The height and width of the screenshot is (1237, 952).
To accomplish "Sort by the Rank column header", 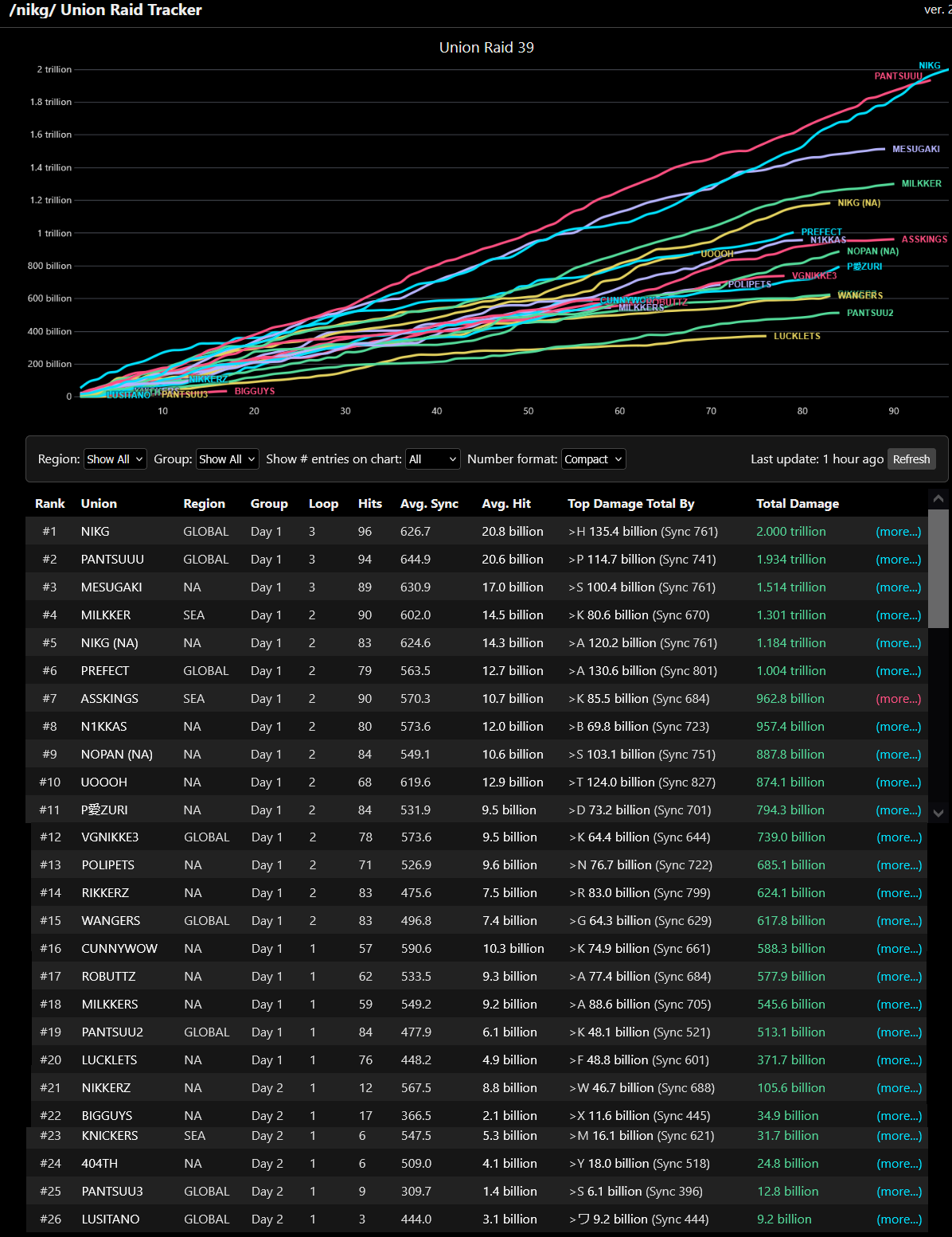I will [x=50, y=504].
